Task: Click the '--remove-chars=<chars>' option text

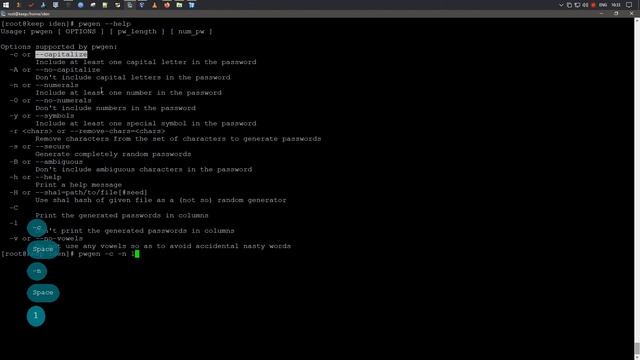Action: pos(117,131)
